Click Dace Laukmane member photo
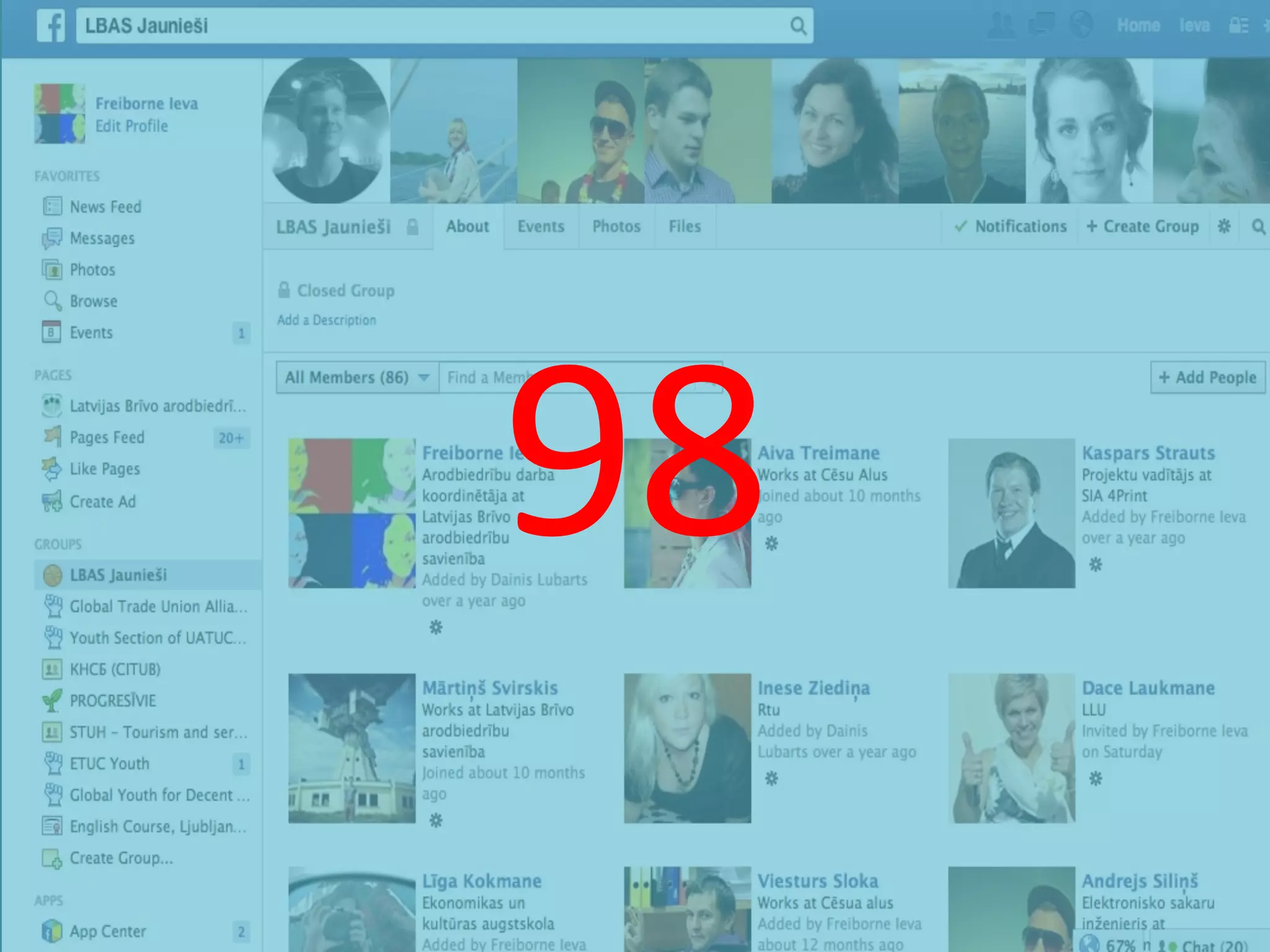1270x952 pixels. click(x=1011, y=748)
